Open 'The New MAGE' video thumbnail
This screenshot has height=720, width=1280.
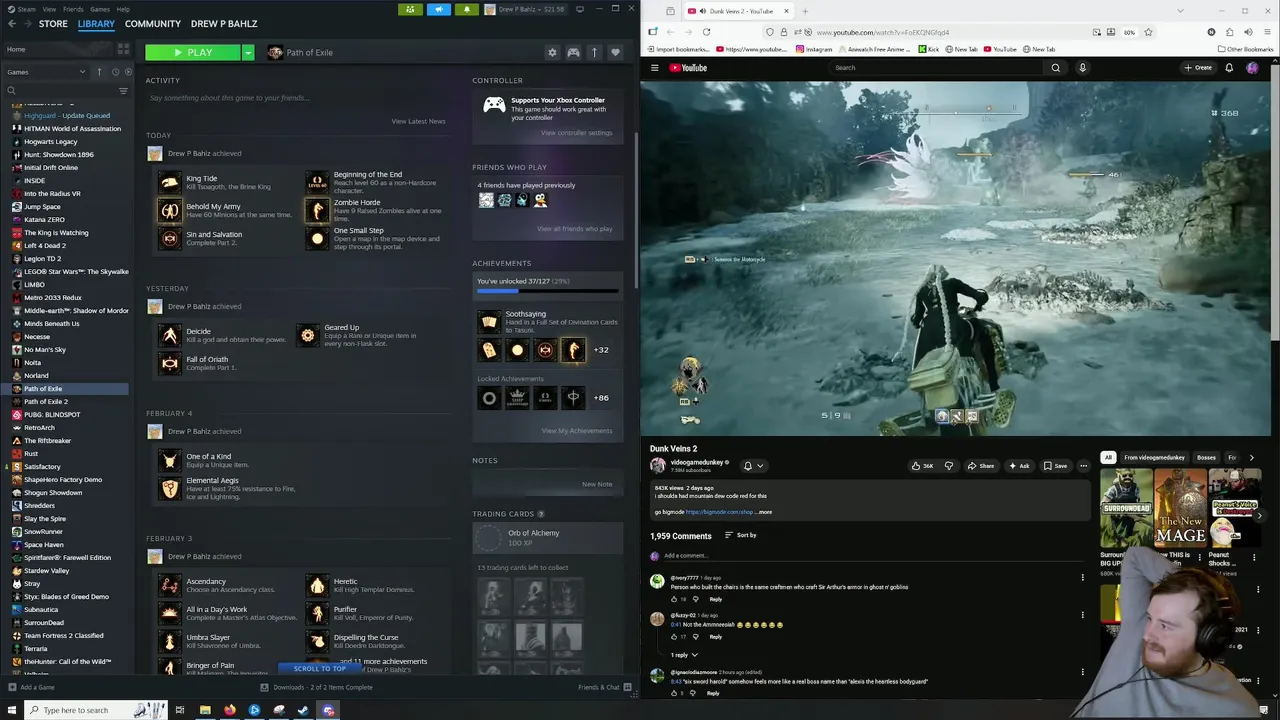pos(1180,510)
